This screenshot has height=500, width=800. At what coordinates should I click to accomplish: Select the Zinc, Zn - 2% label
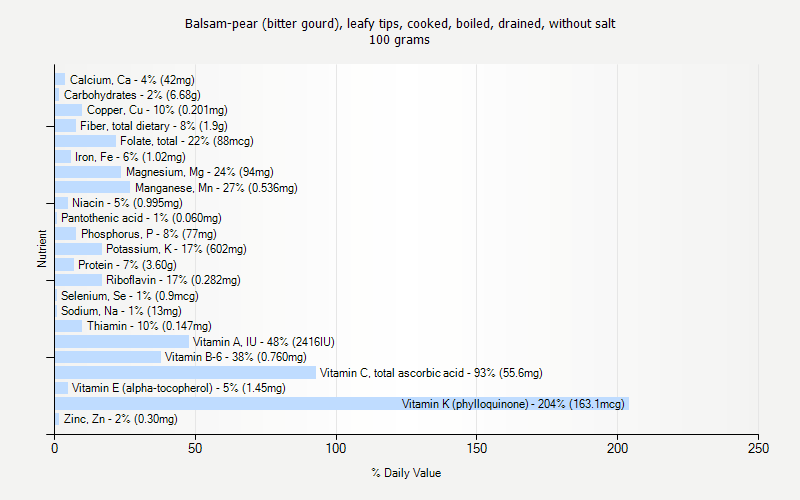click(121, 419)
